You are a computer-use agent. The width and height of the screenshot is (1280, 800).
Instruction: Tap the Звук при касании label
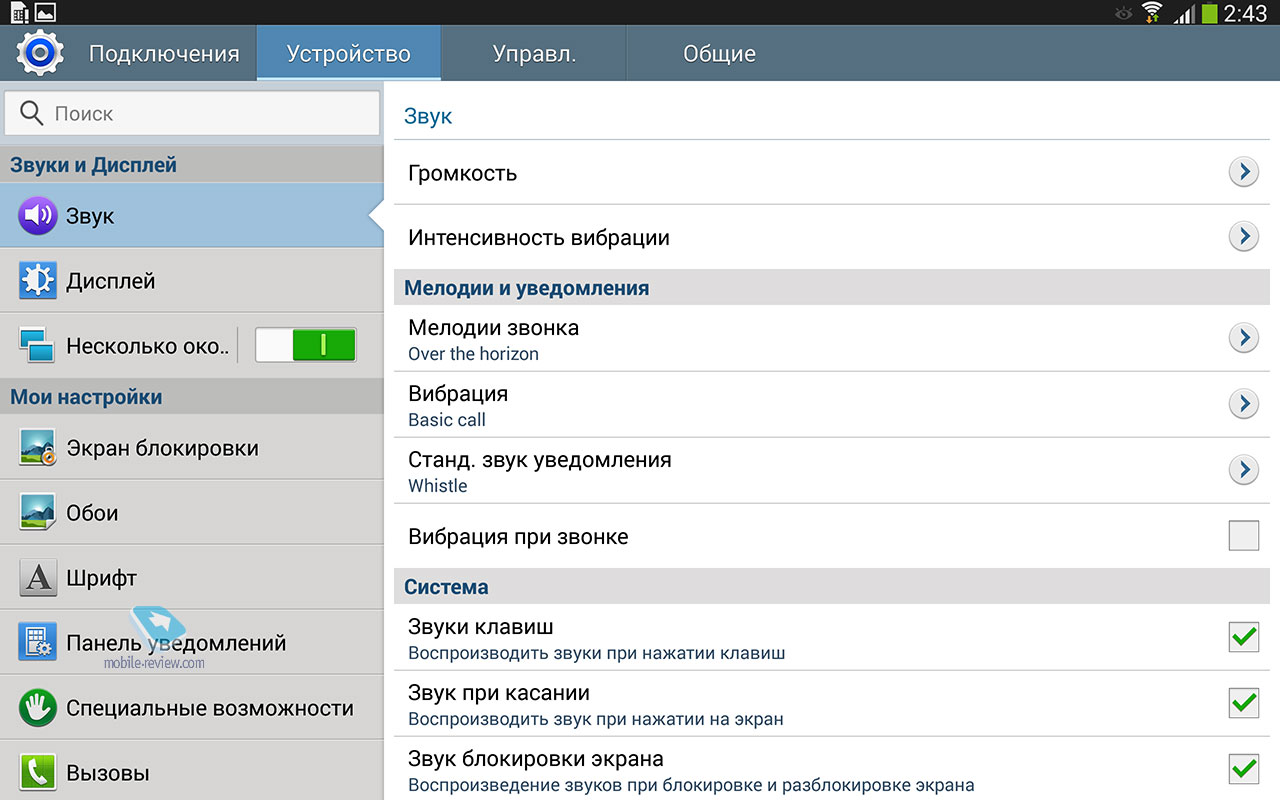499,693
